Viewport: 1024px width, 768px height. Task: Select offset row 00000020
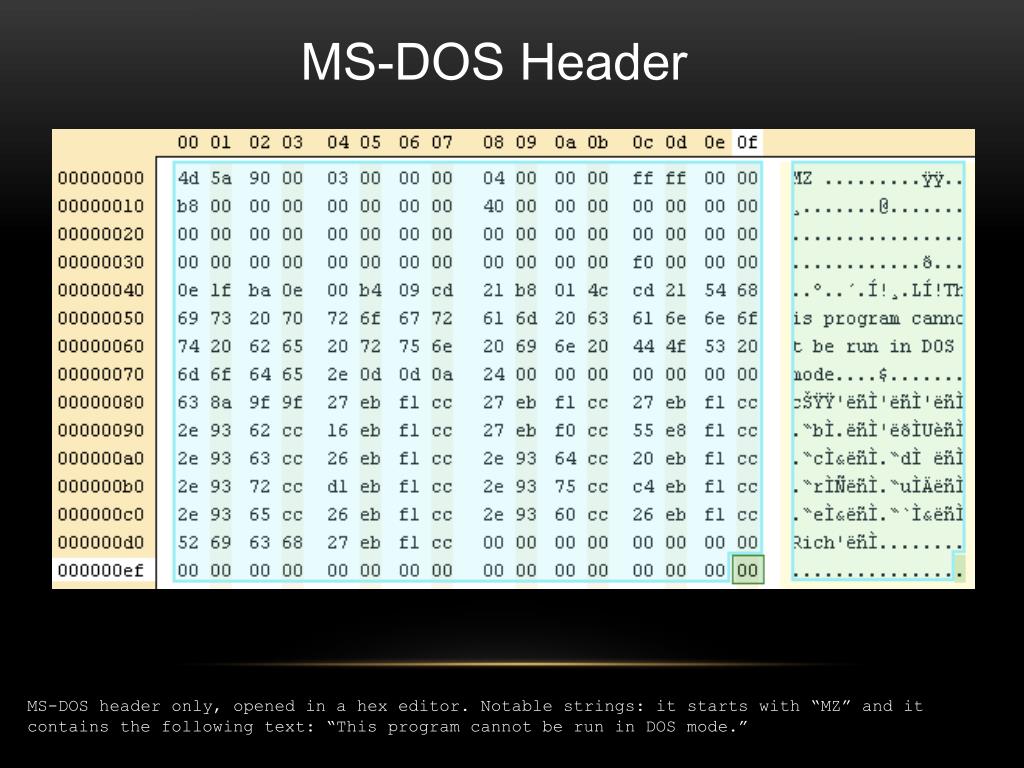(101, 234)
